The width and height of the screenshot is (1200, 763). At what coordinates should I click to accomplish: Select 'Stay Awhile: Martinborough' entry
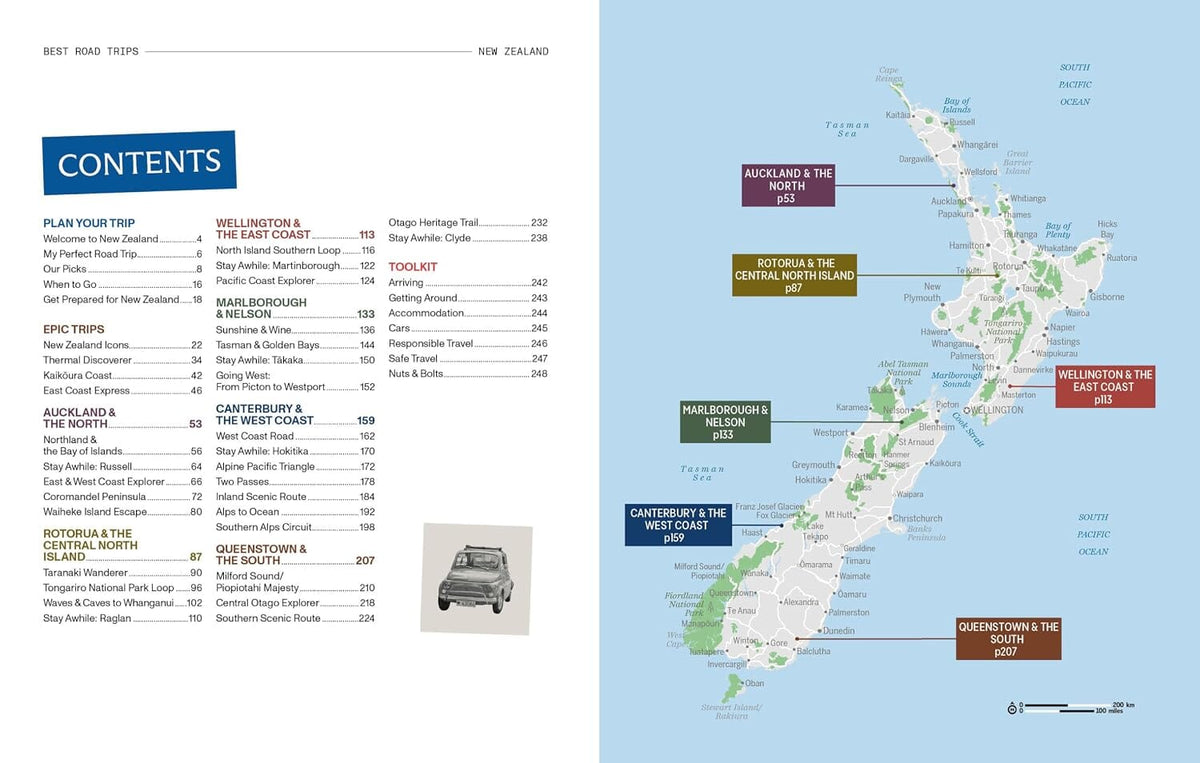(x=296, y=266)
